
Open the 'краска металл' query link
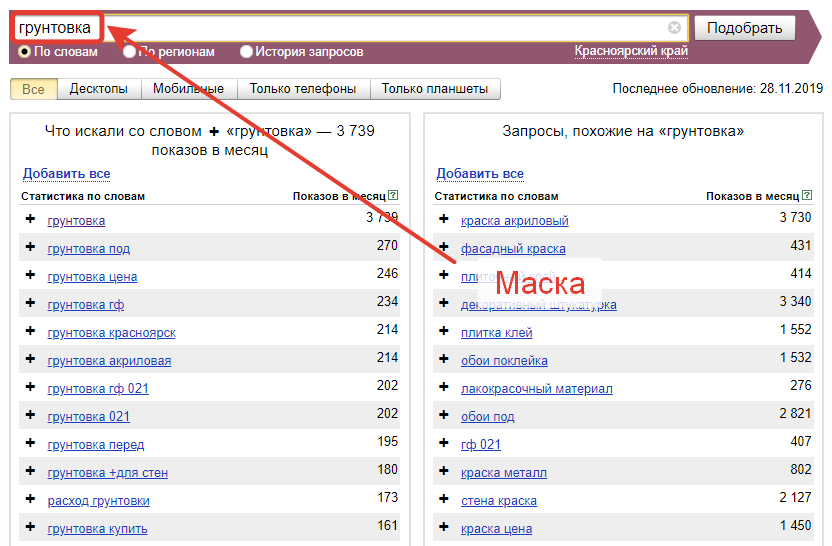504,473
